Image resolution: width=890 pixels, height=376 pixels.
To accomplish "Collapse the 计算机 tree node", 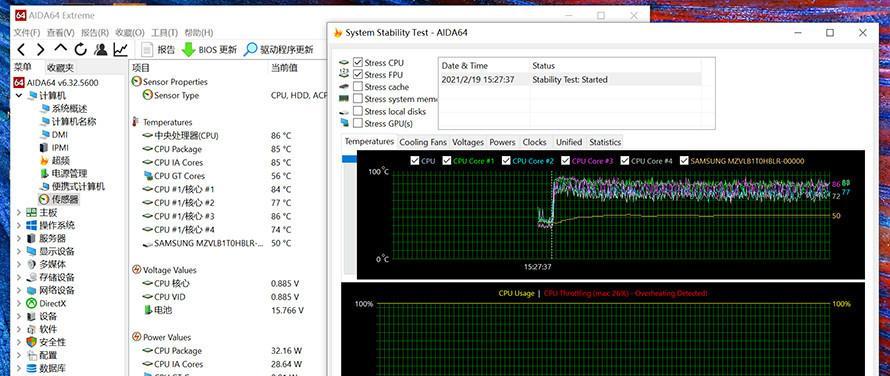I will tap(19, 95).
